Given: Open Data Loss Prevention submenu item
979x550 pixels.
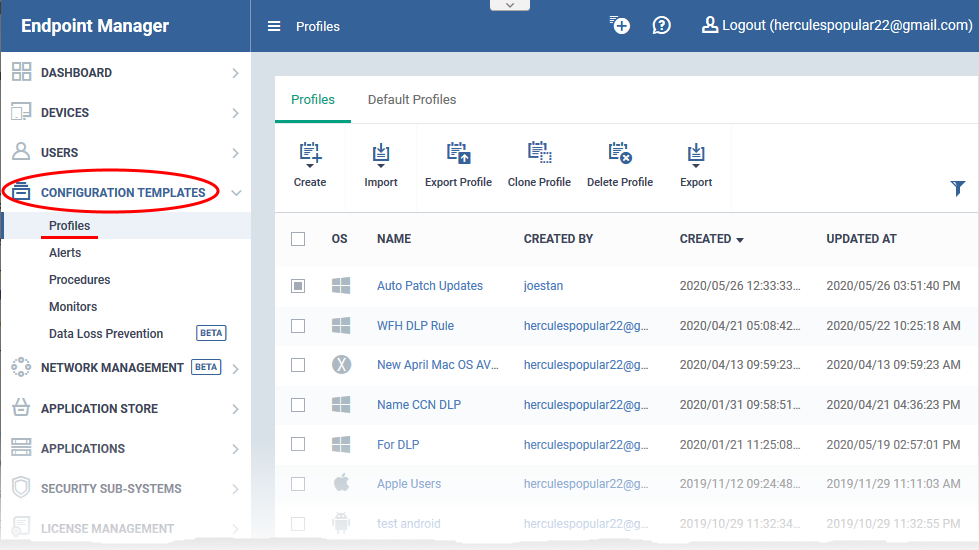Looking at the screenshot, I should [x=106, y=333].
